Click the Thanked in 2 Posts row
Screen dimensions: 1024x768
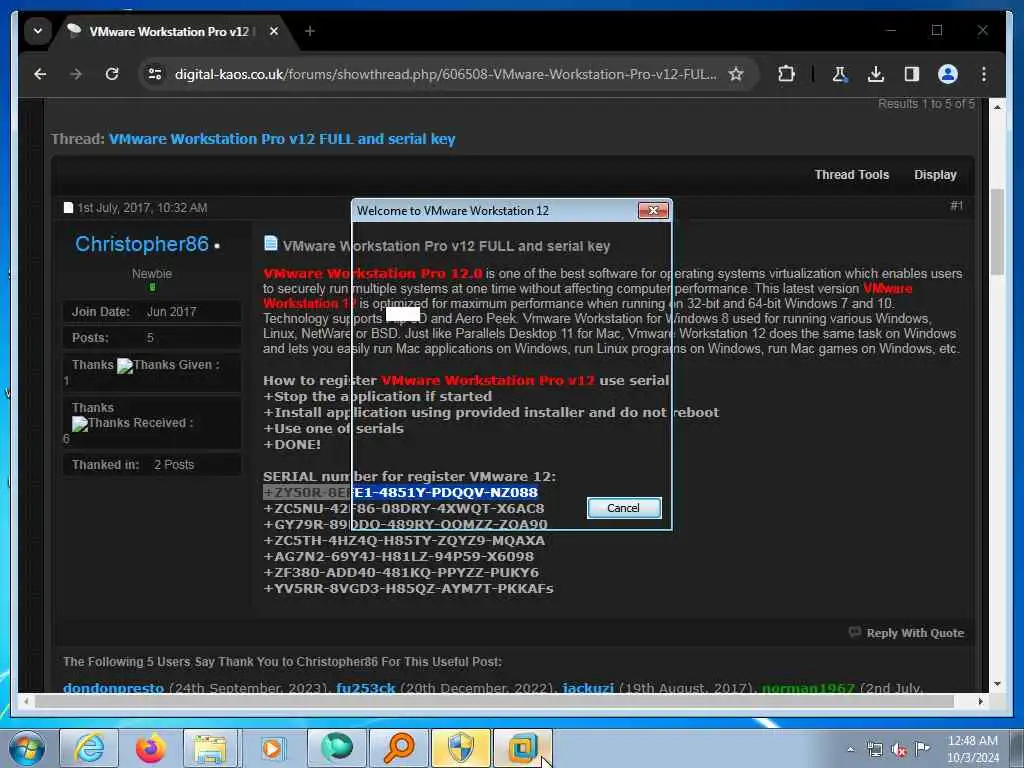point(152,464)
